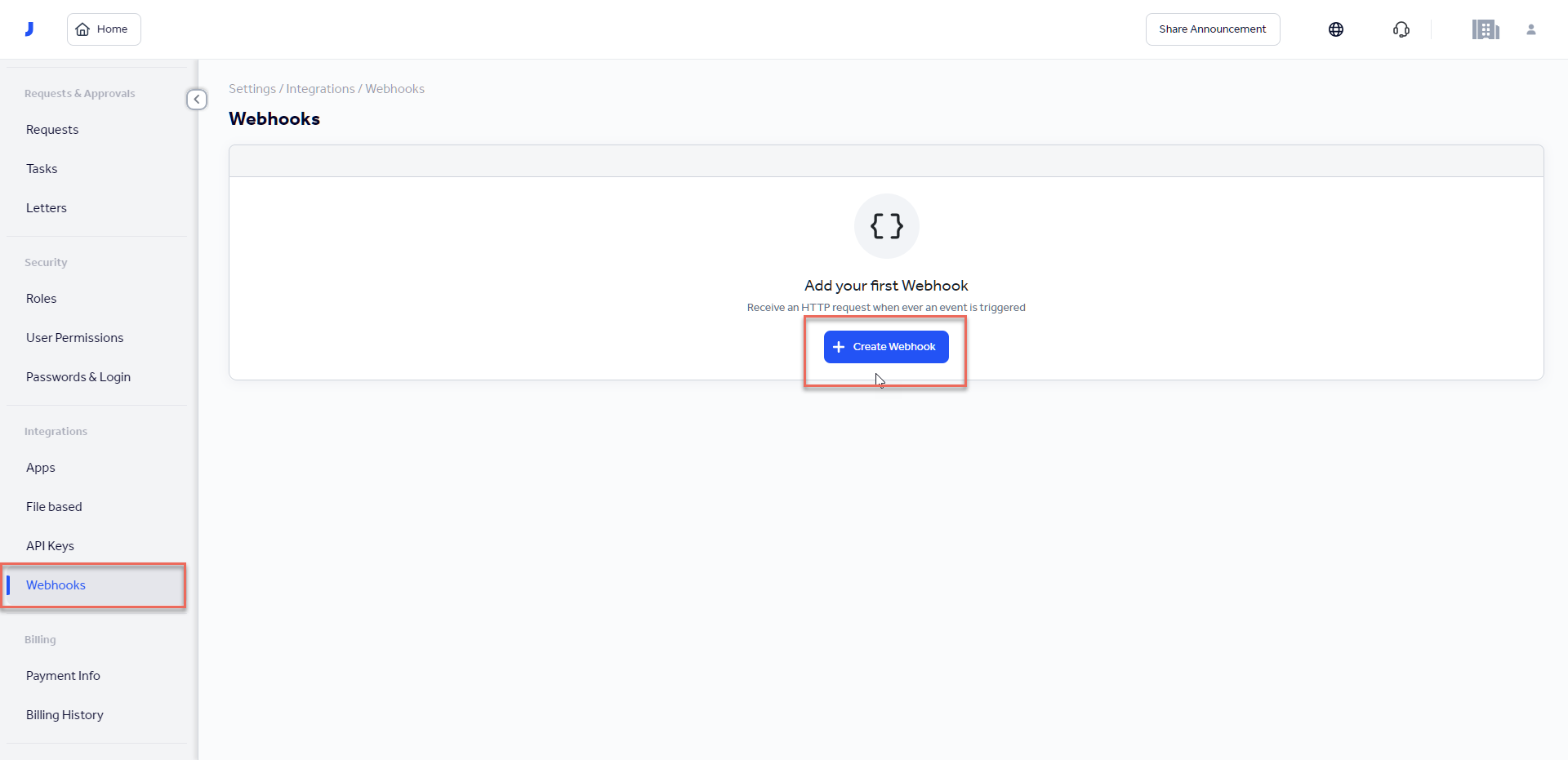Open the API Keys page
This screenshot has width=1568, height=760.
pyautogui.click(x=50, y=545)
